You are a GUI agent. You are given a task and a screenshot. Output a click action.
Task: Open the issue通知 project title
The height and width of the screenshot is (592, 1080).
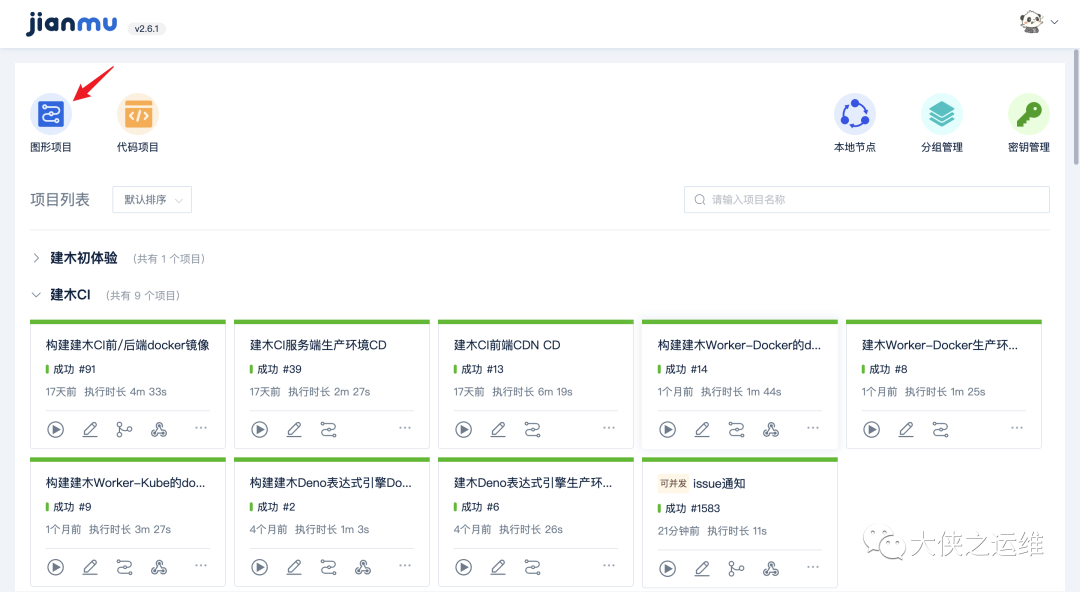[719, 484]
